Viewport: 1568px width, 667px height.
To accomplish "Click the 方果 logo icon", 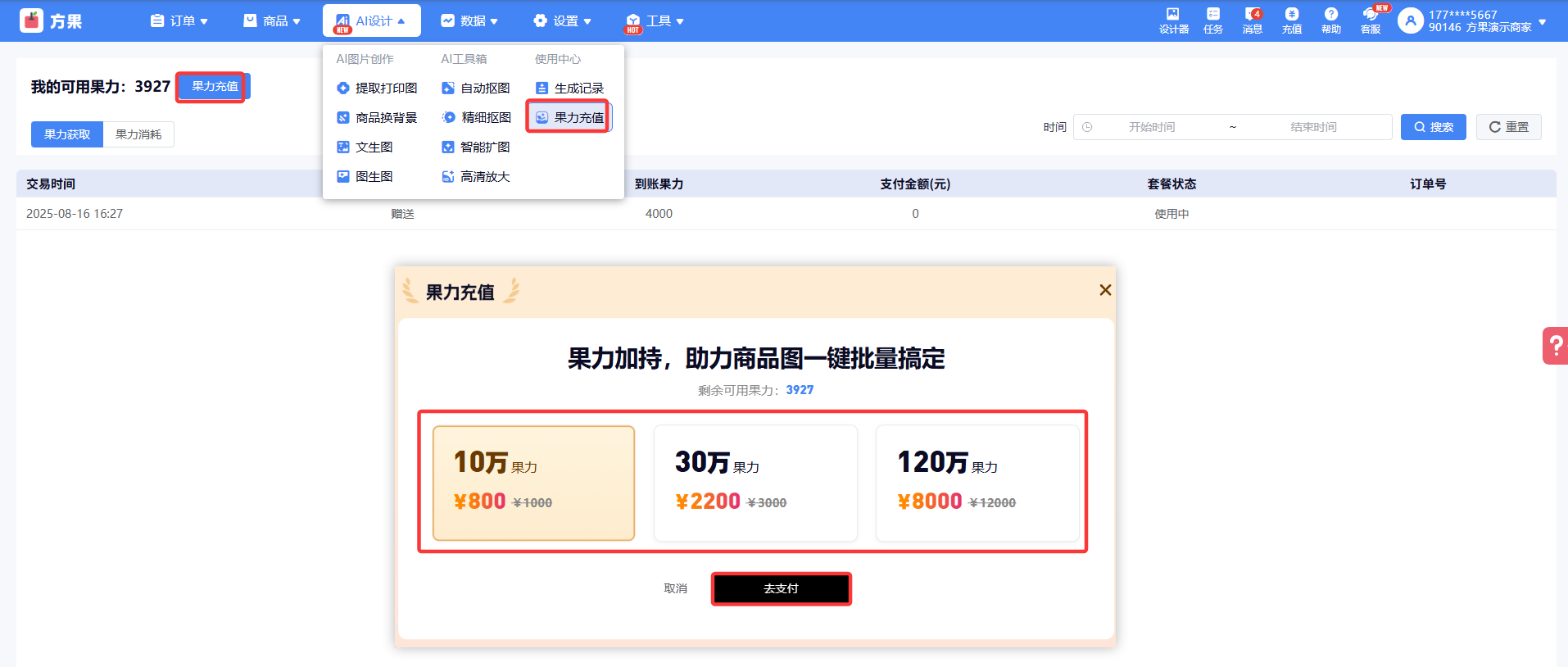I will point(31,20).
